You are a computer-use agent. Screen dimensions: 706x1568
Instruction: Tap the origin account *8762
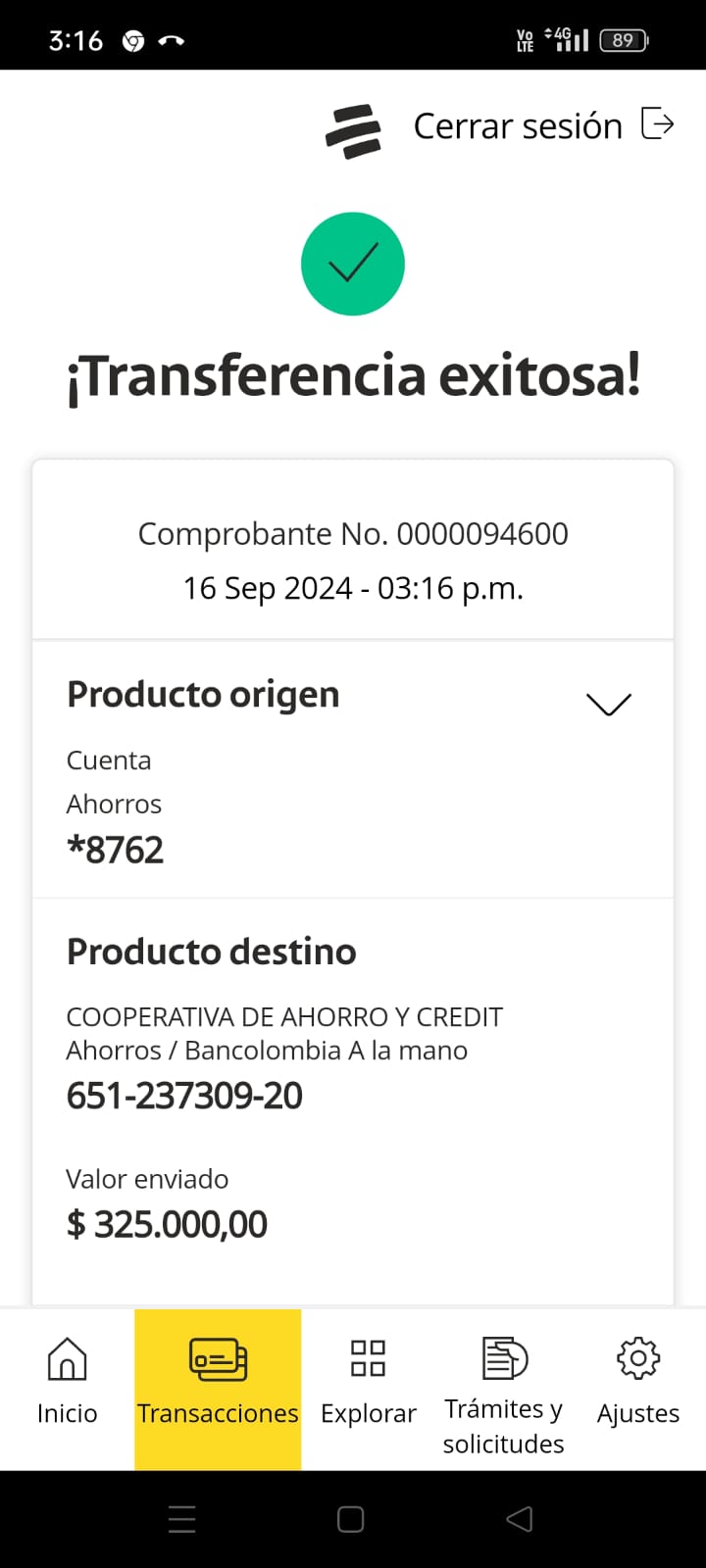point(115,850)
